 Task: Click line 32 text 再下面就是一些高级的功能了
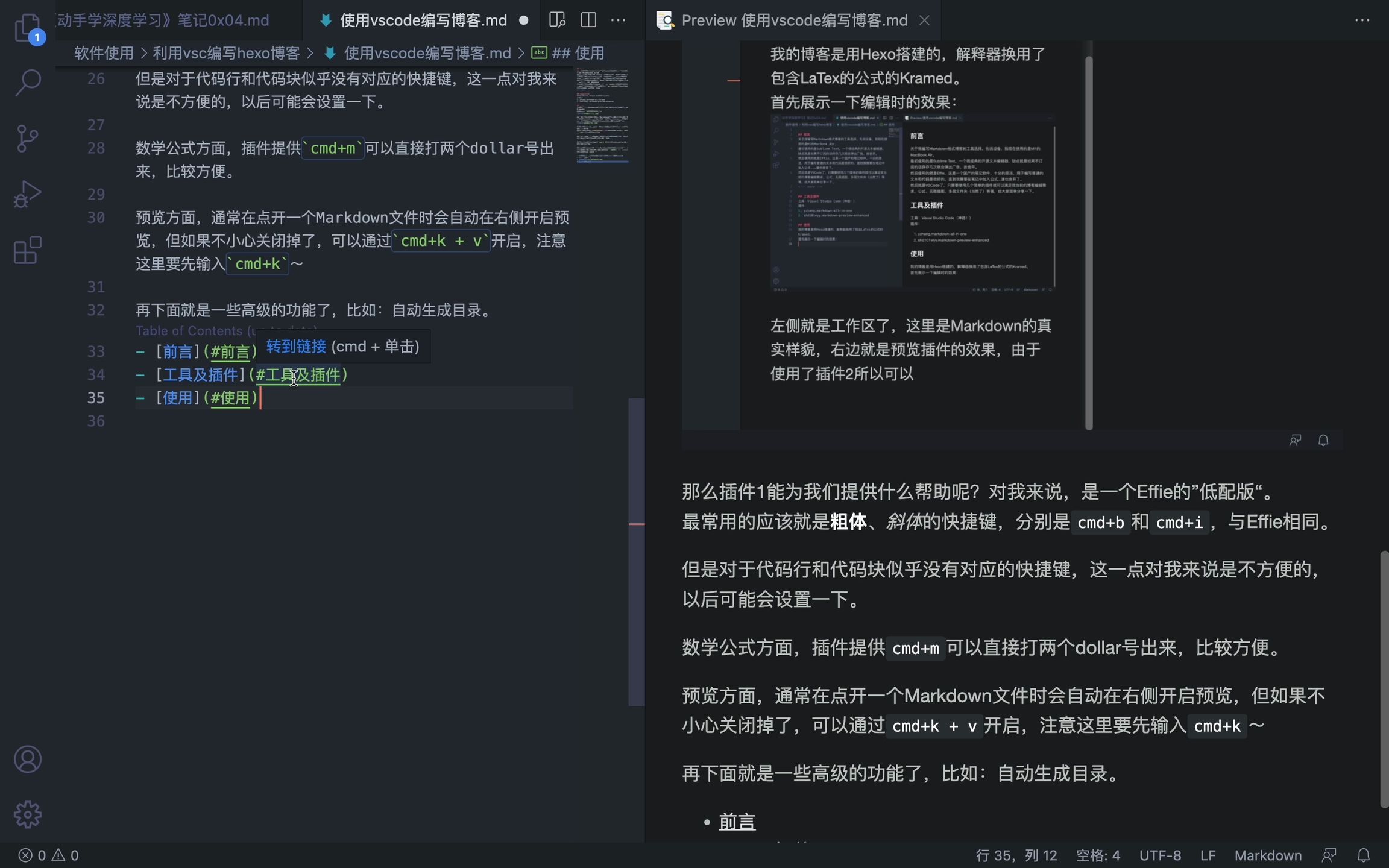(x=233, y=310)
